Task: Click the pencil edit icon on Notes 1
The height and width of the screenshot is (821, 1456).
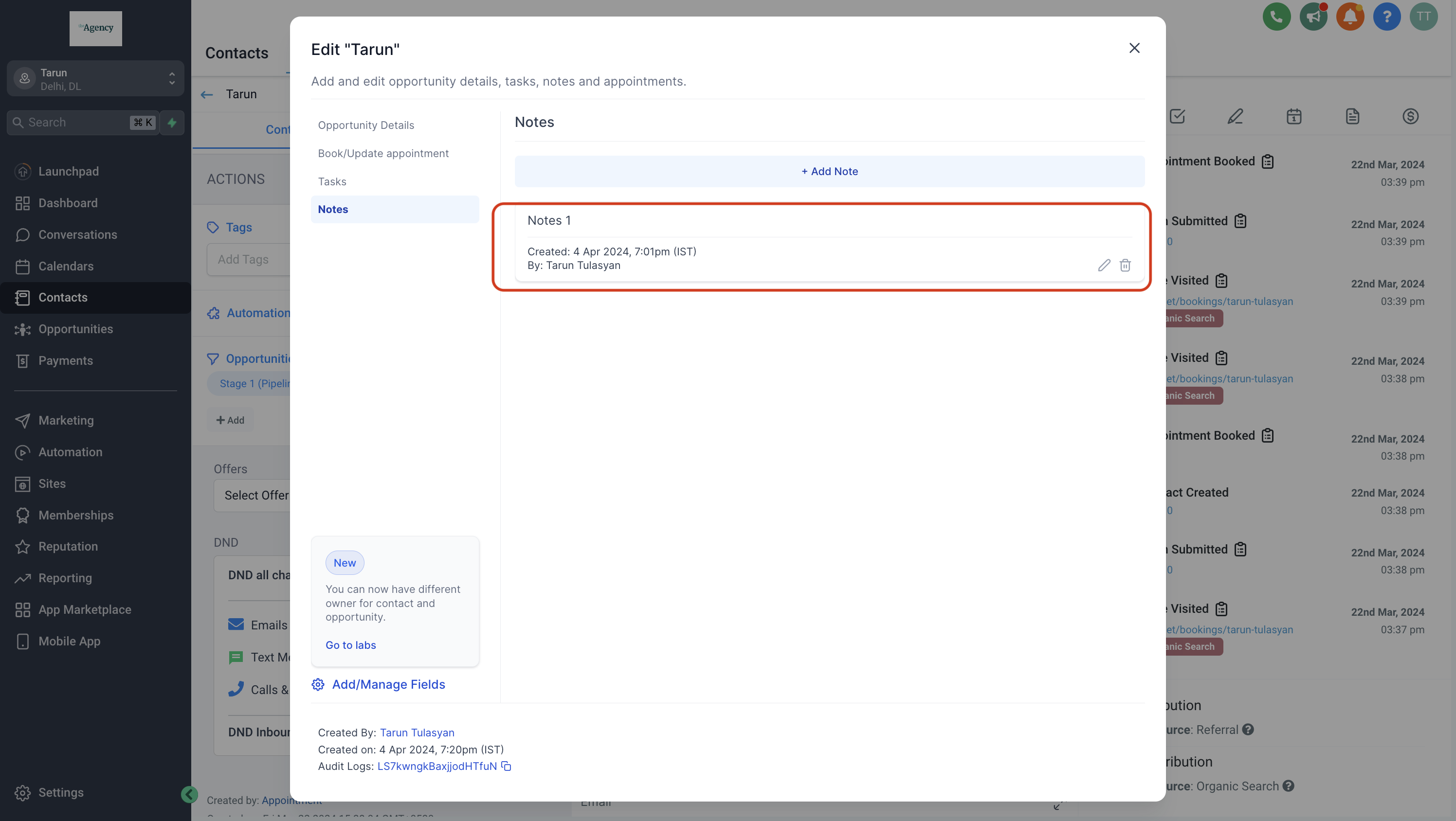Action: 1104,265
